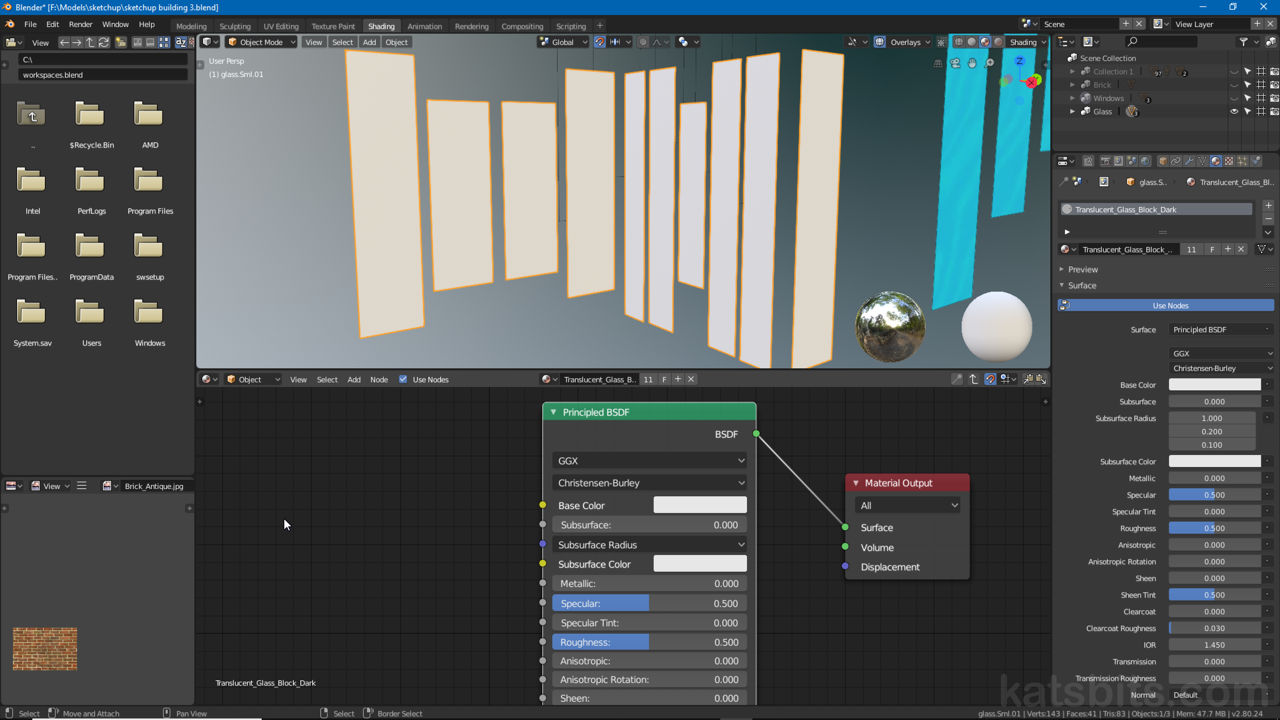Click the file browser back arrow
Viewport: 1280px width, 720px height.
coord(64,42)
